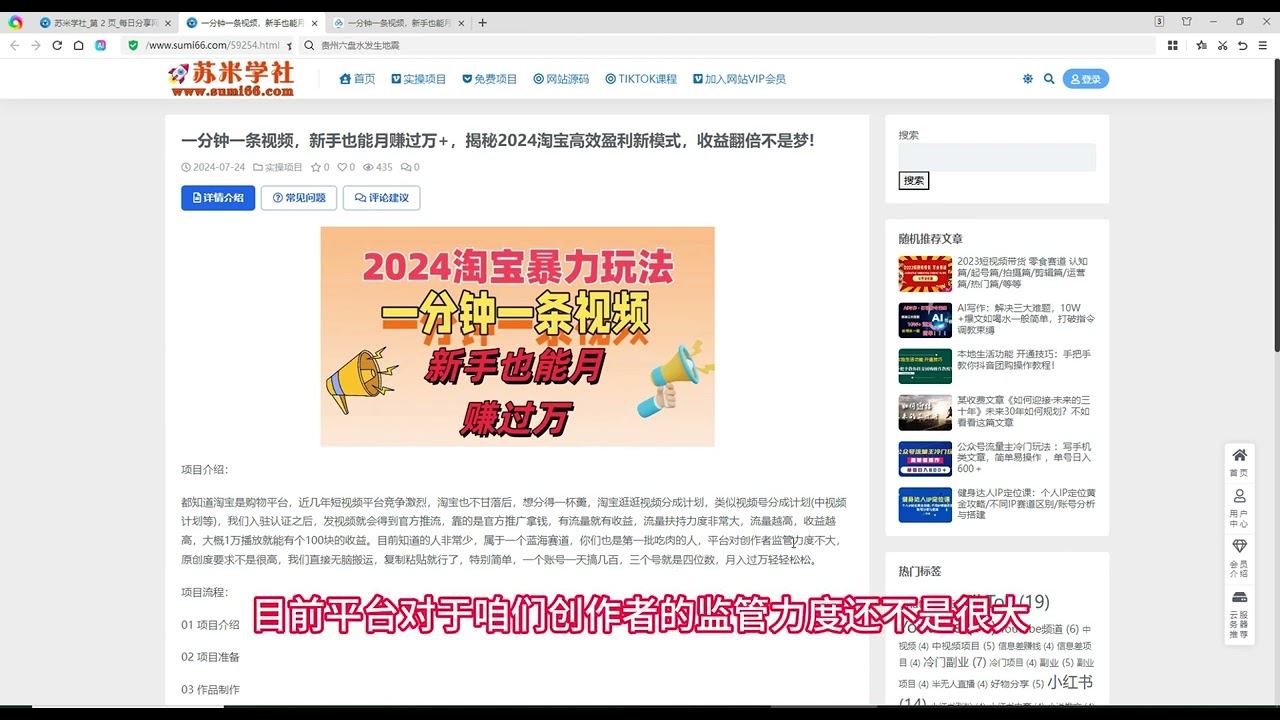Click the browser search box 贵州六盘水发生地震
The width and height of the screenshot is (1280, 720).
click(728, 45)
